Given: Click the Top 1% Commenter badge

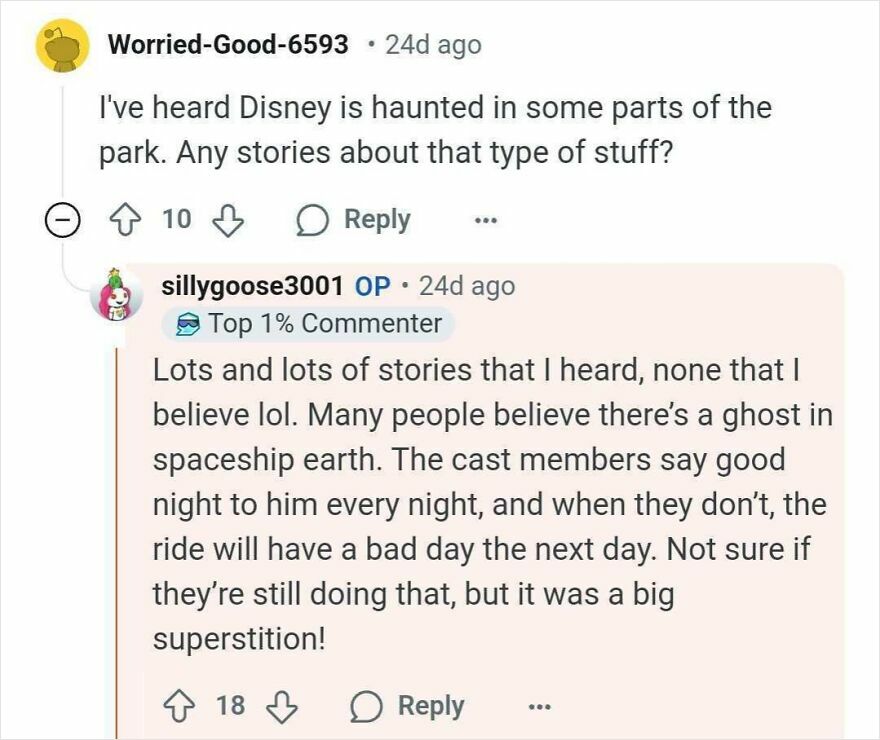Looking at the screenshot, I should 311,324.
